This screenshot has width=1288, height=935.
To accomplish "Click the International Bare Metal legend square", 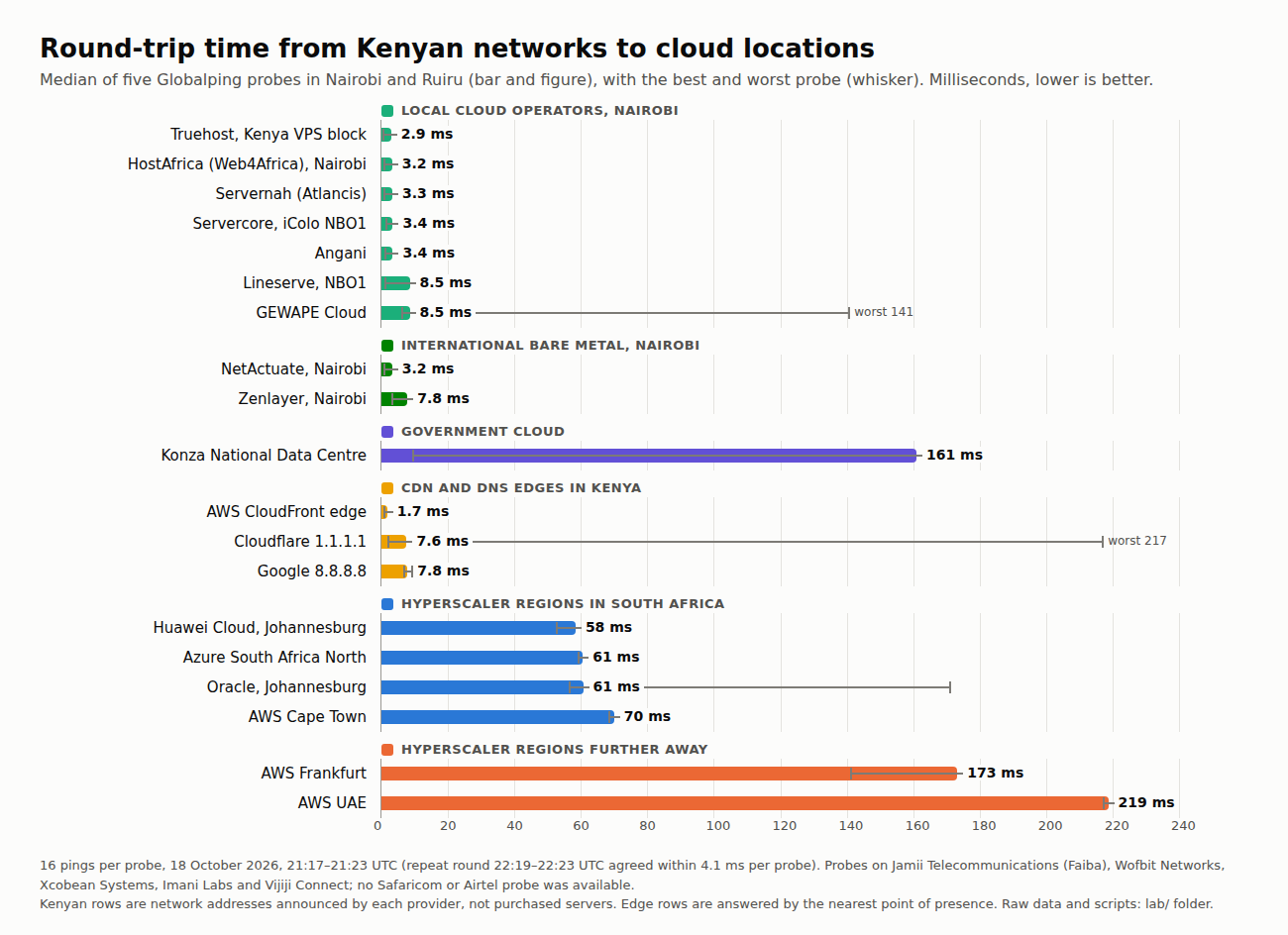I will tap(387, 346).
